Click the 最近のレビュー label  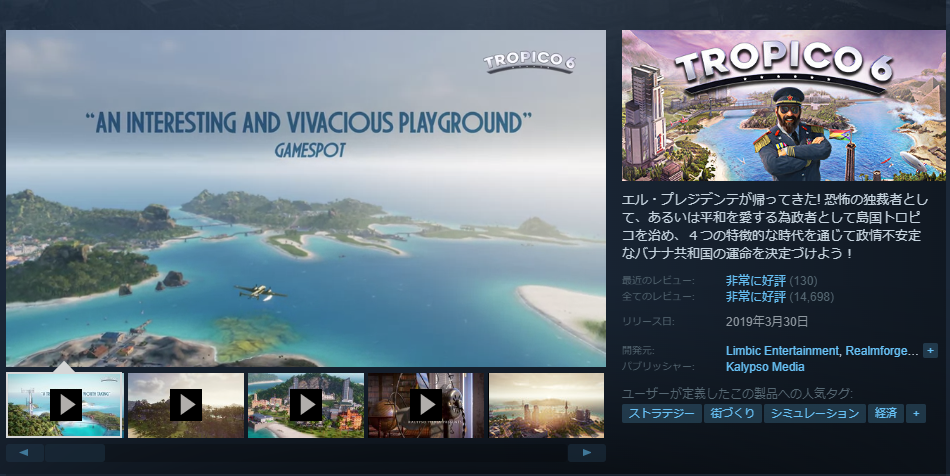click(x=658, y=280)
